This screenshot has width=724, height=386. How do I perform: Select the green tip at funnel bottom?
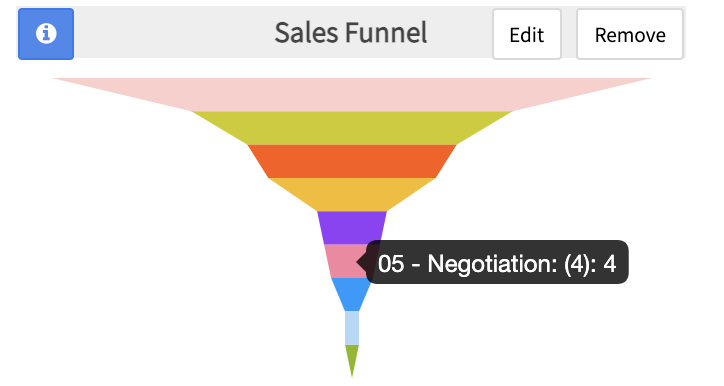tap(352, 358)
